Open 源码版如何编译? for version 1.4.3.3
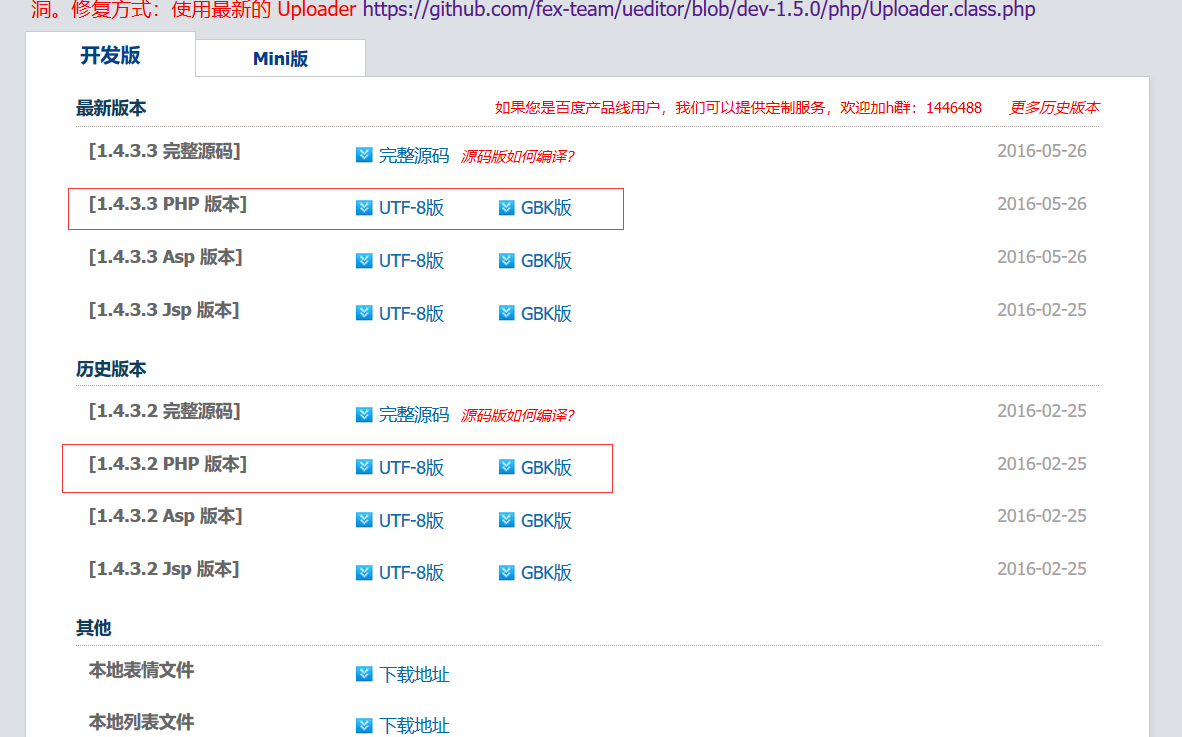 pos(517,156)
